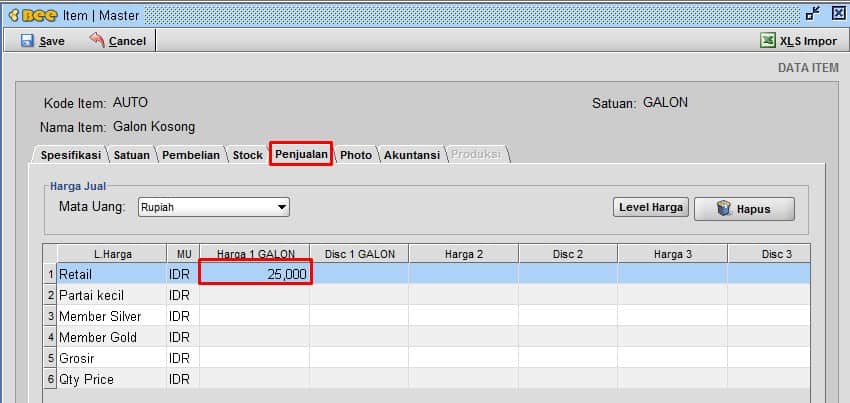Screen dimensions: 850x403
Task: Select the Partai kecil row
Action: (x=426, y=295)
